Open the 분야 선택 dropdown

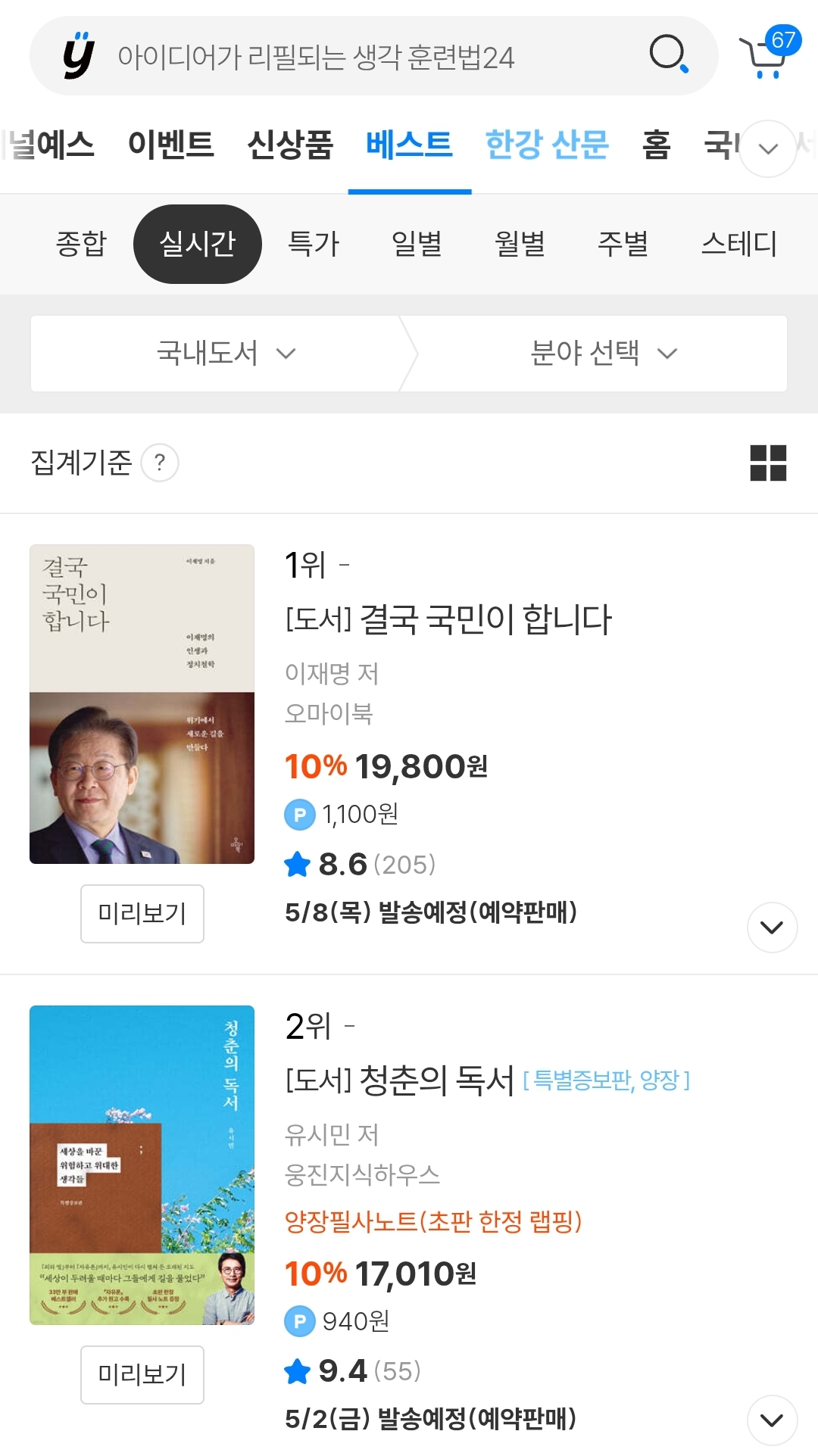point(603,354)
